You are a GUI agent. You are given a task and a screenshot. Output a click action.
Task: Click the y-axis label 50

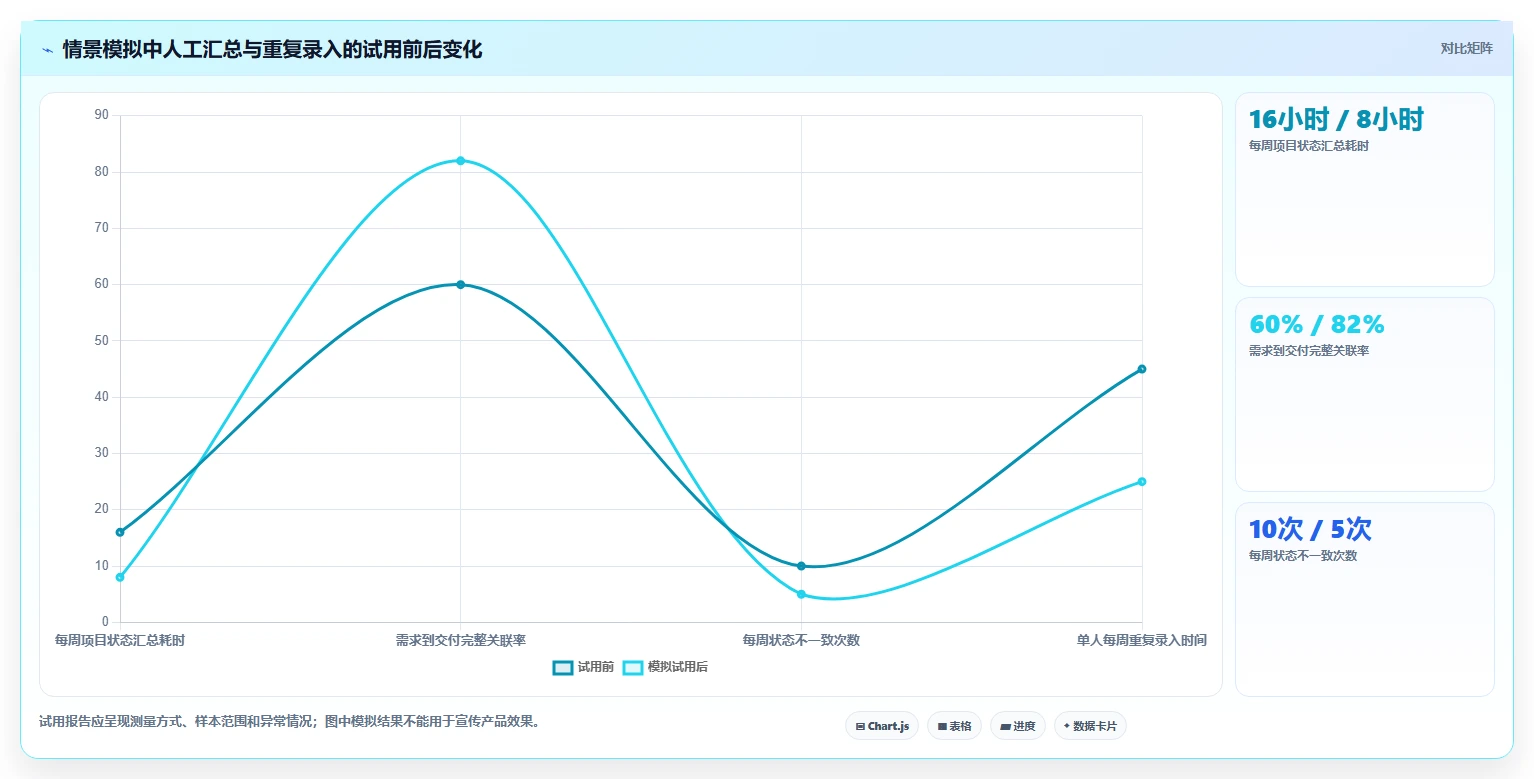point(101,340)
